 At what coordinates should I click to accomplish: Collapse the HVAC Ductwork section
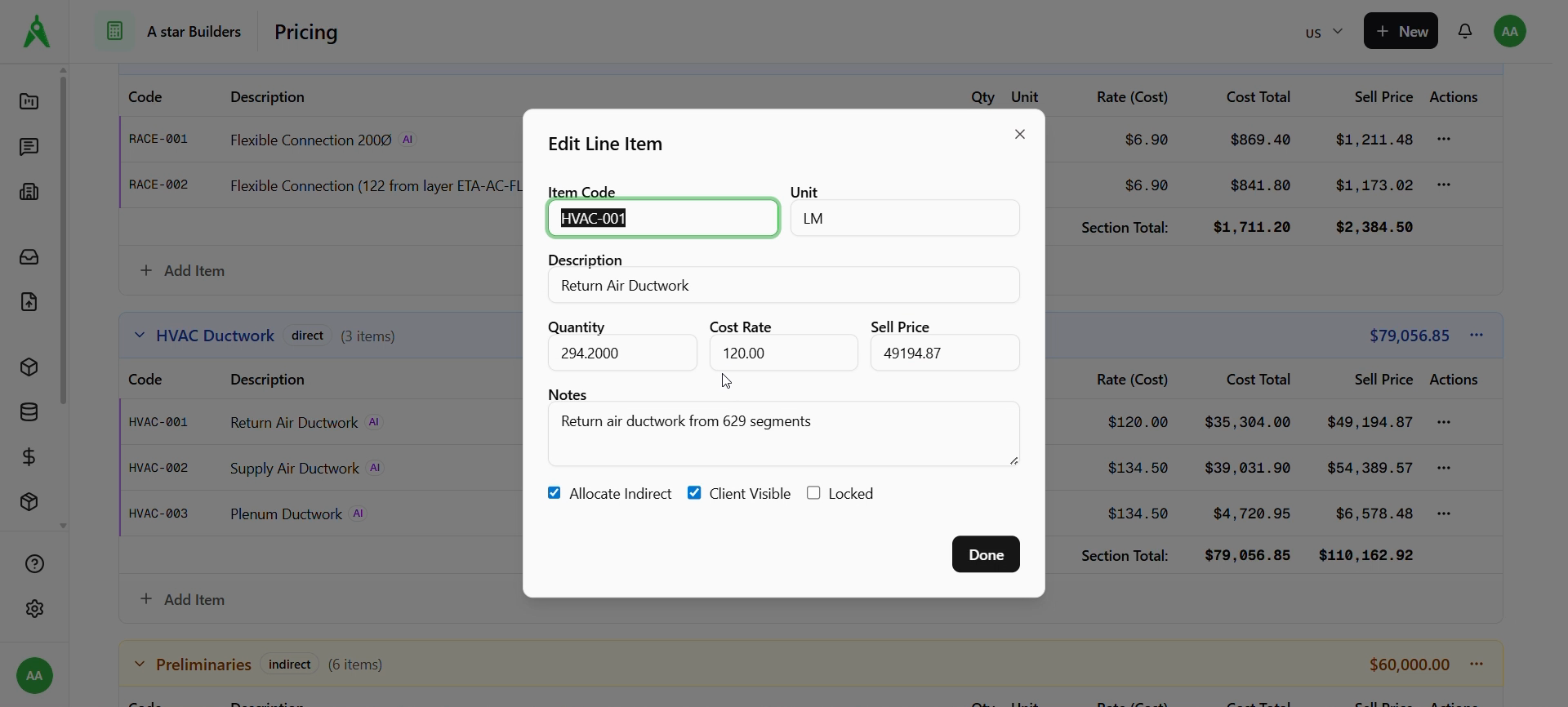140,336
